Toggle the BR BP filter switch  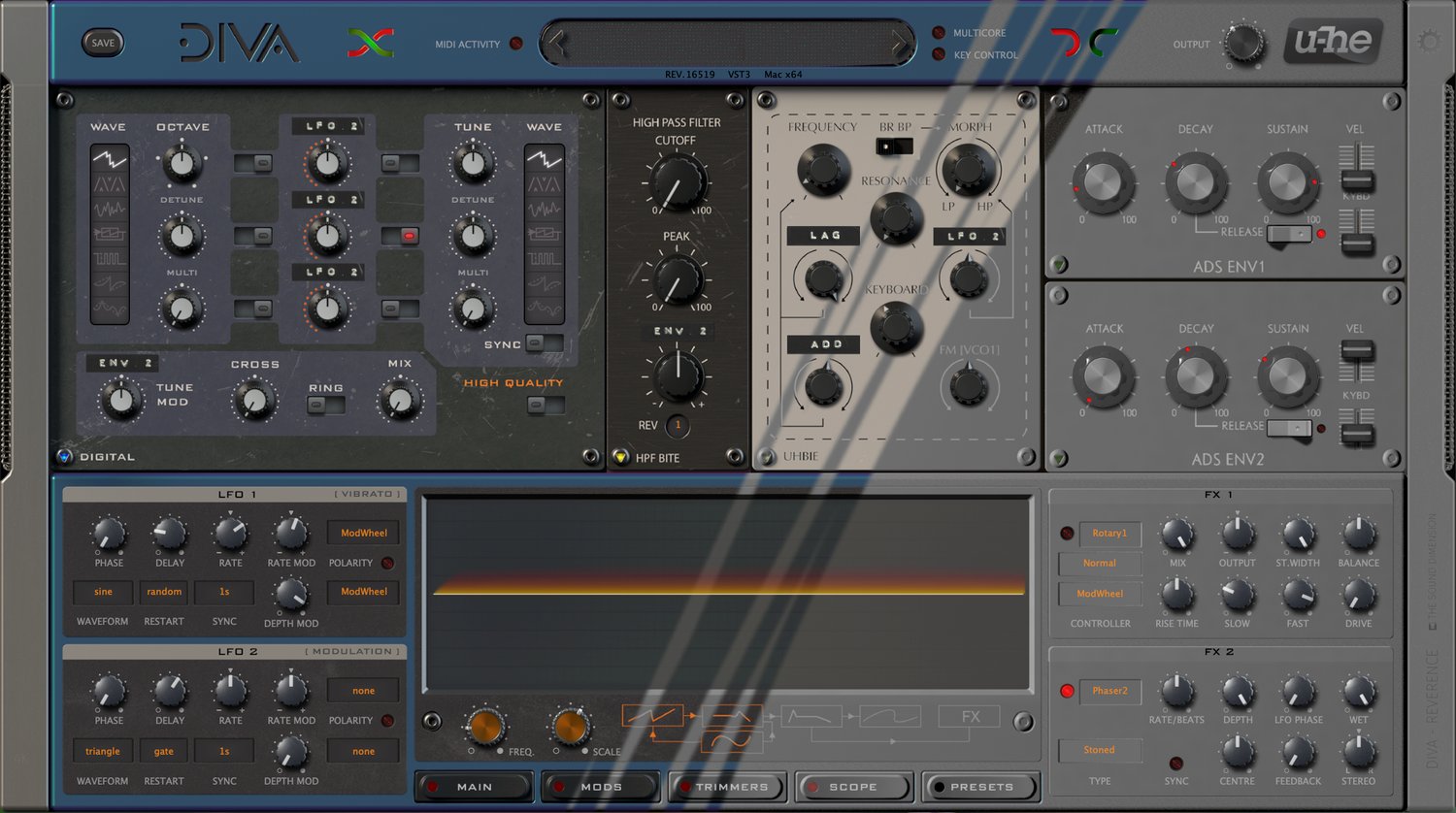894,146
